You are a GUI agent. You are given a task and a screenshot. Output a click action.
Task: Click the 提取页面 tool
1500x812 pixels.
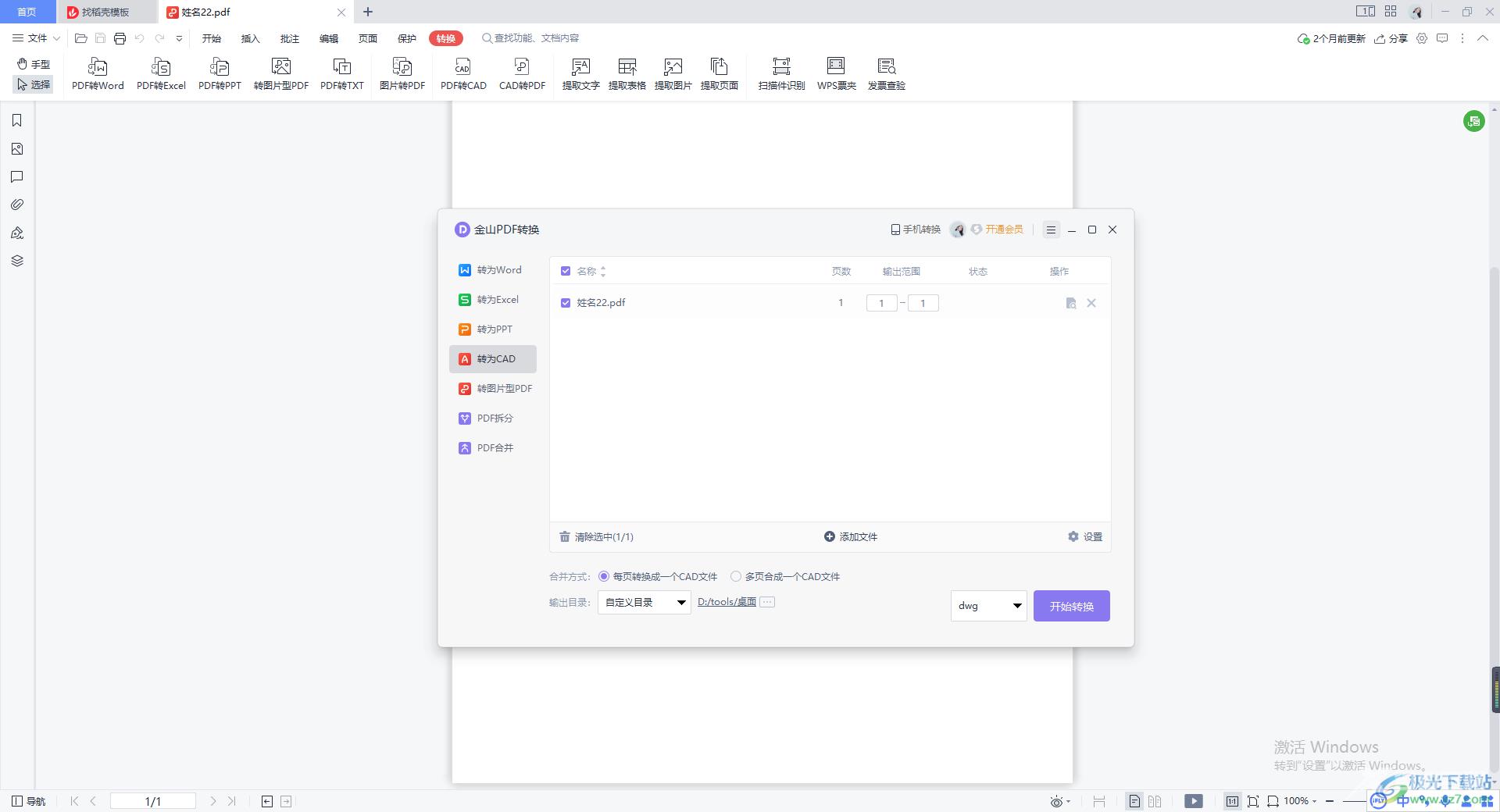(720, 74)
